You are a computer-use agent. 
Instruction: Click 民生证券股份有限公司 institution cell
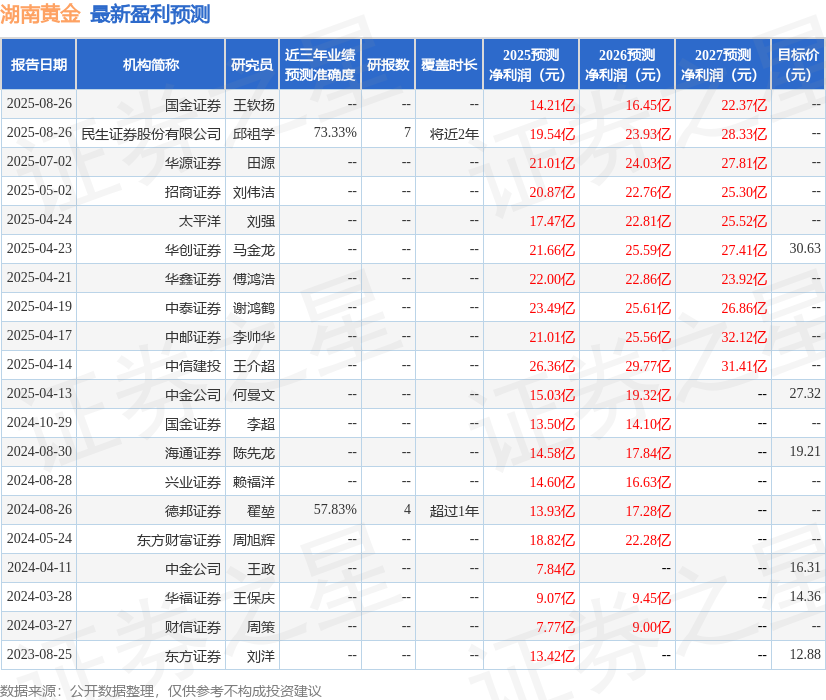point(151,134)
